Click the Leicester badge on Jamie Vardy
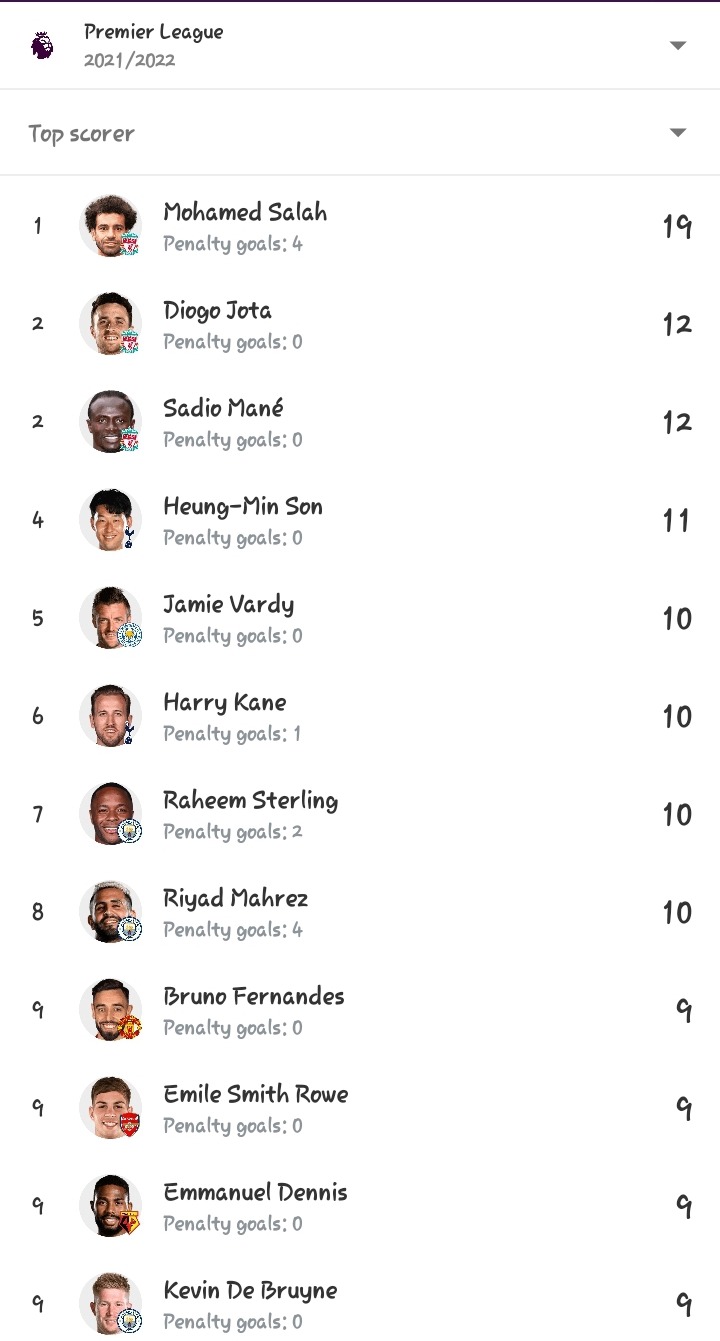 (x=130, y=634)
